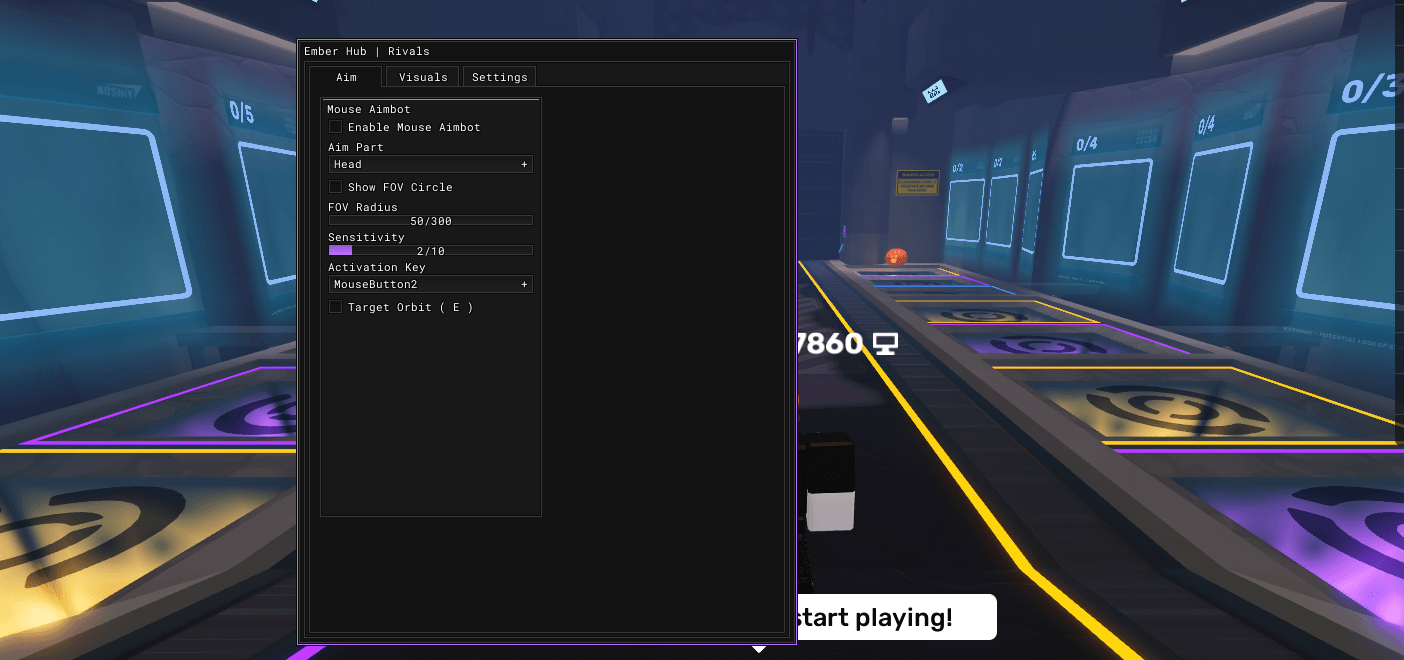Open the Activation Key dropdown showing MouseButton2
1404x660 pixels.
(431, 284)
